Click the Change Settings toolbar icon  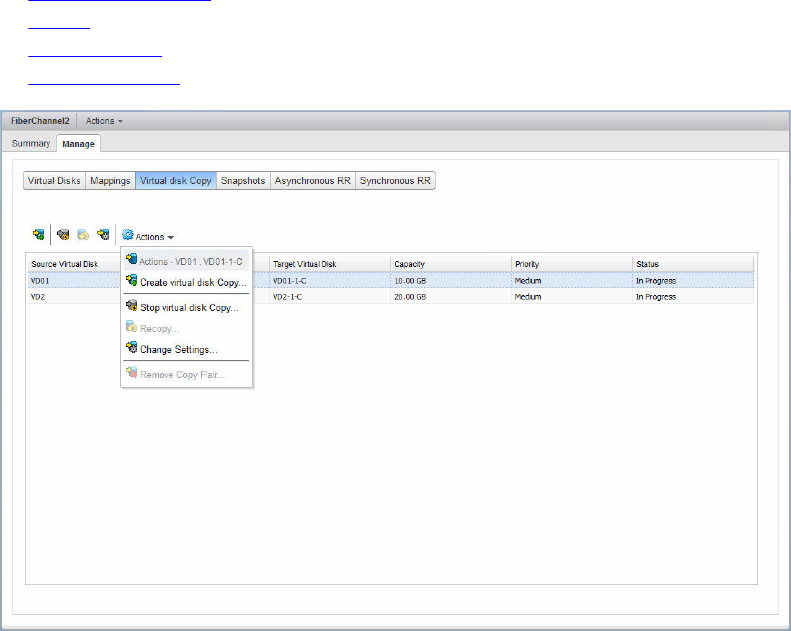103,235
